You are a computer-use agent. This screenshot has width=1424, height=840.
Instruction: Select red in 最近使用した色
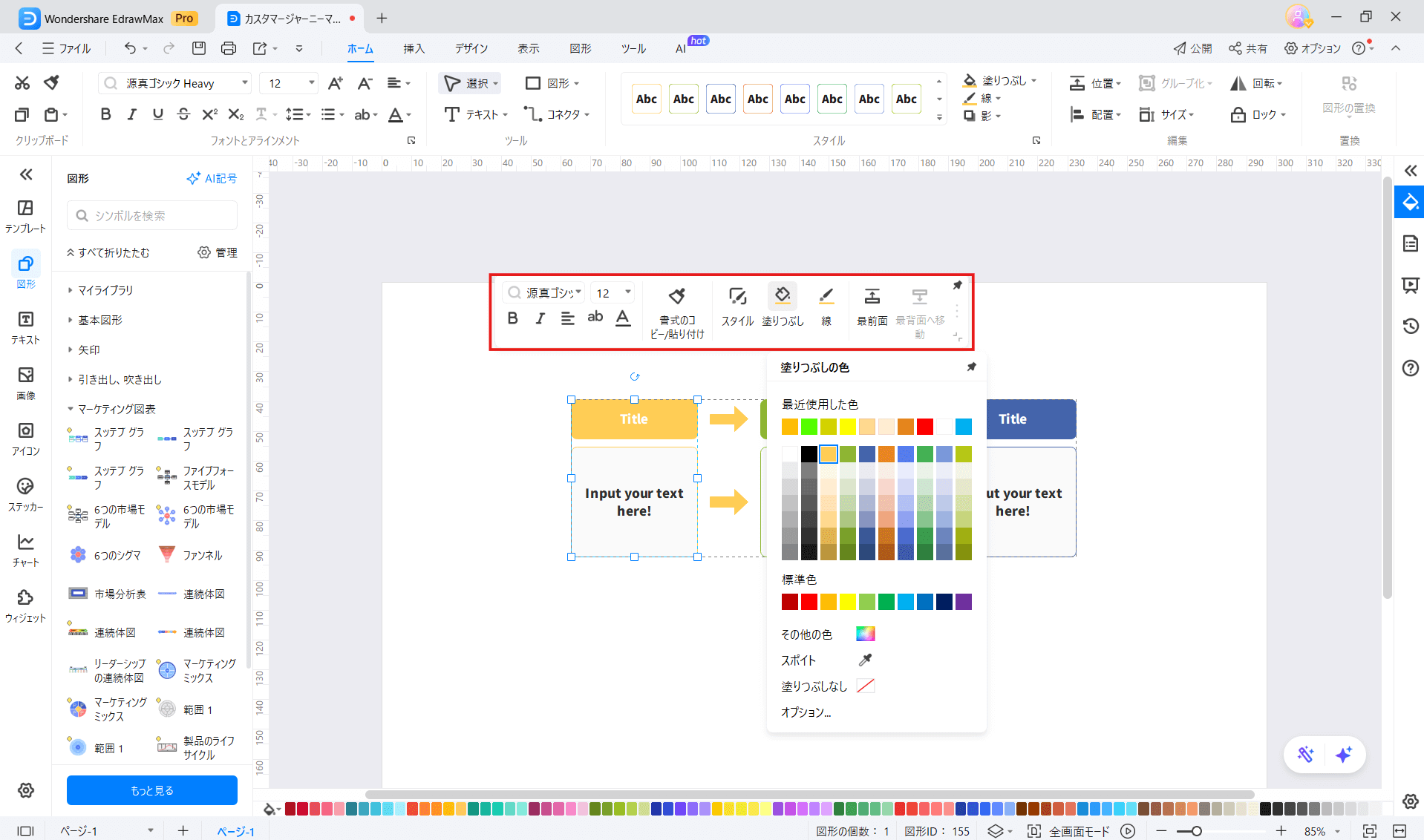coord(925,427)
